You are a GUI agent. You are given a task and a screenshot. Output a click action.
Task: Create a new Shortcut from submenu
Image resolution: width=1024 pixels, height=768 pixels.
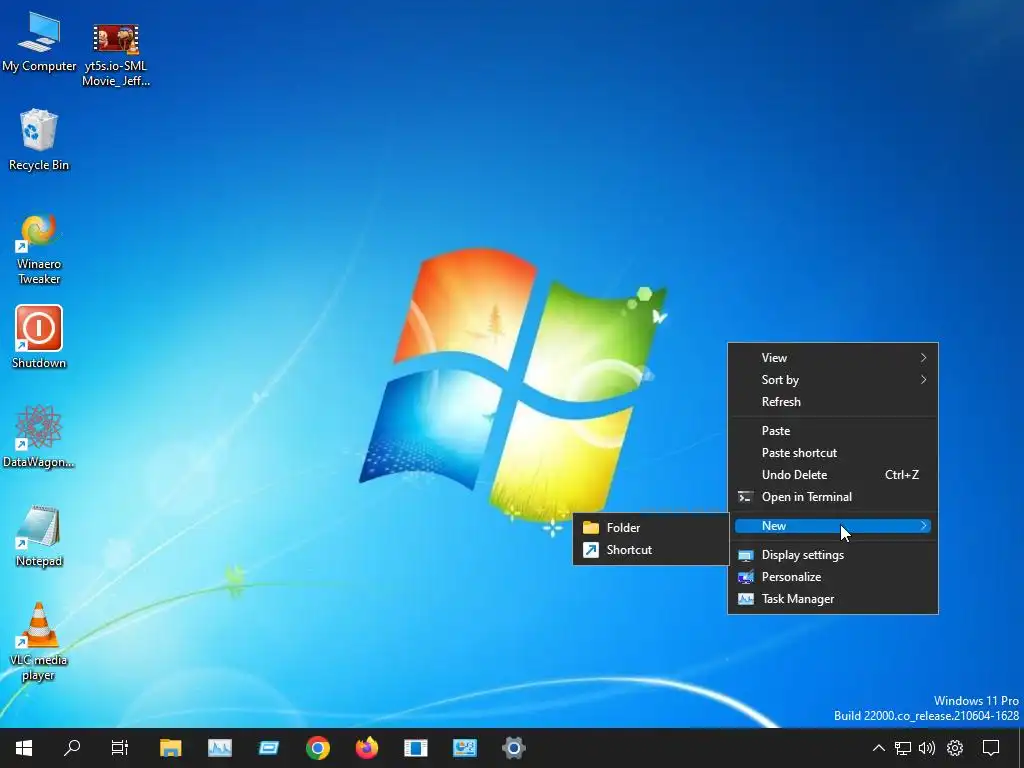(x=650, y=550)
